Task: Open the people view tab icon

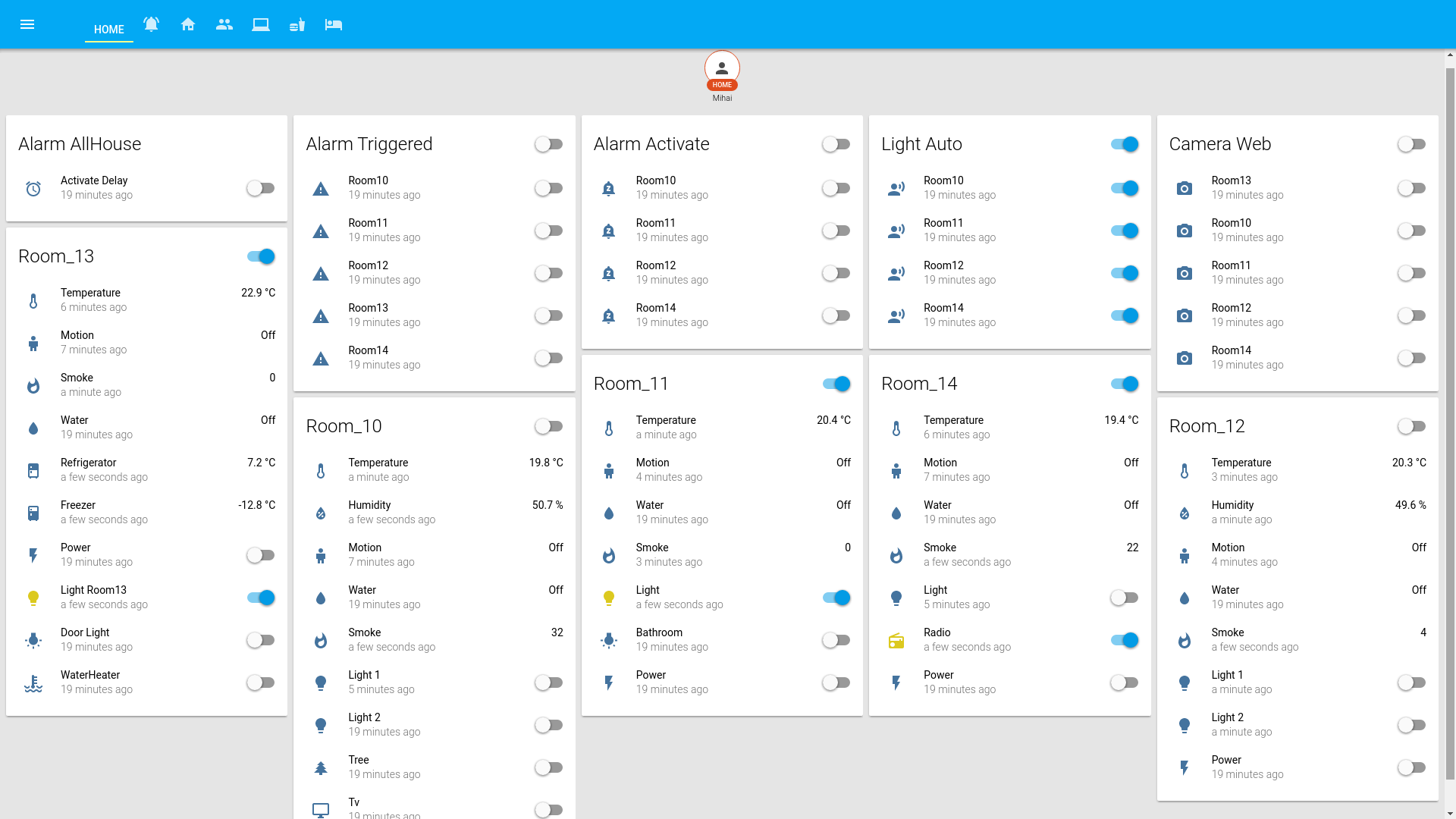Action: point(224,24)
